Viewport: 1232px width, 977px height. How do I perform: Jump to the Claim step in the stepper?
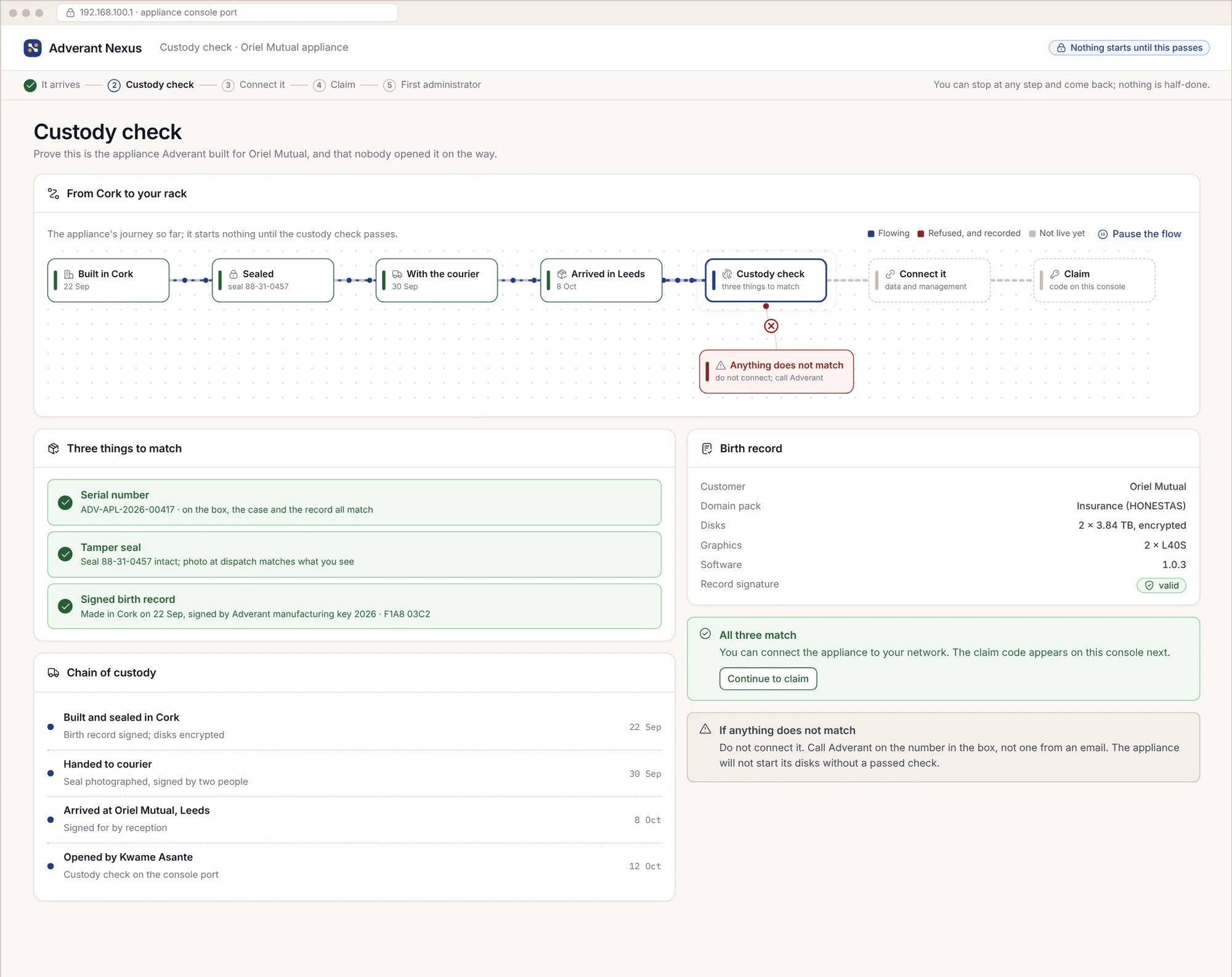[x=334, y=85]
